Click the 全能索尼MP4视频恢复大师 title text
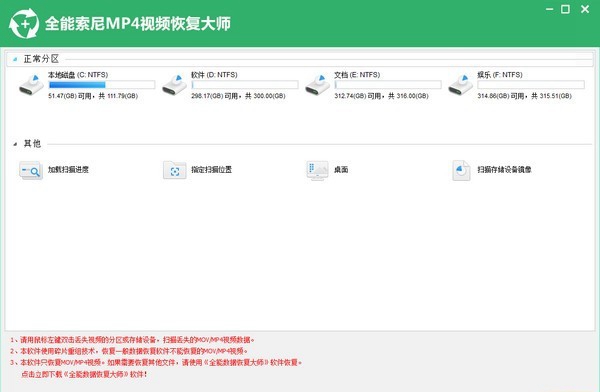This screenshot has height=392, width=600. [138, 24]
